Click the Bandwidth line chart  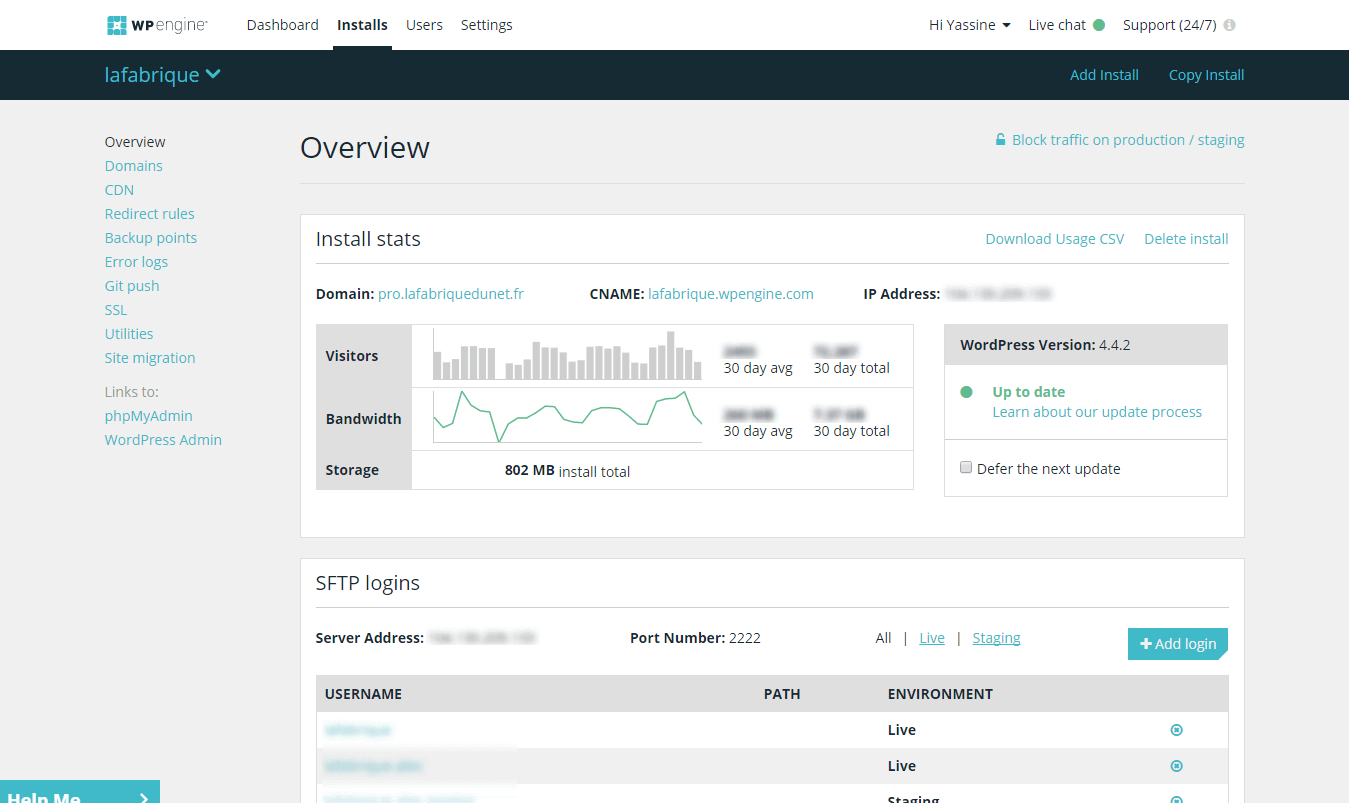[x=568, y=417]
